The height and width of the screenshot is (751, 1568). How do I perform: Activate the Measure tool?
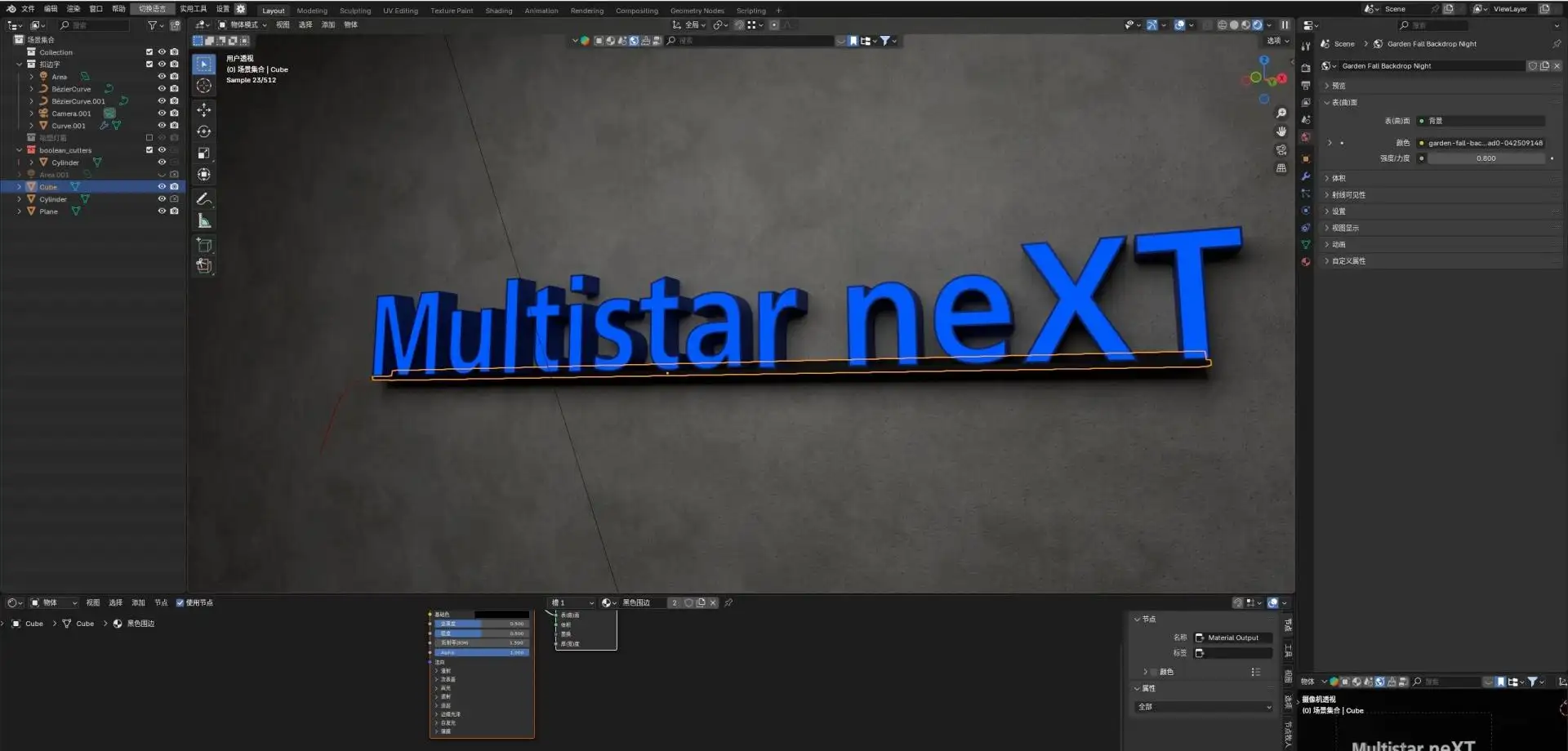[x=204, y=220]
